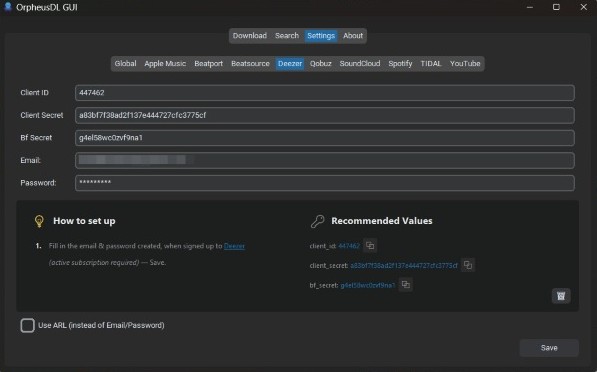Click the recommended bf_secret value link
The image size is (597, 372).
(x=368, y=285)
